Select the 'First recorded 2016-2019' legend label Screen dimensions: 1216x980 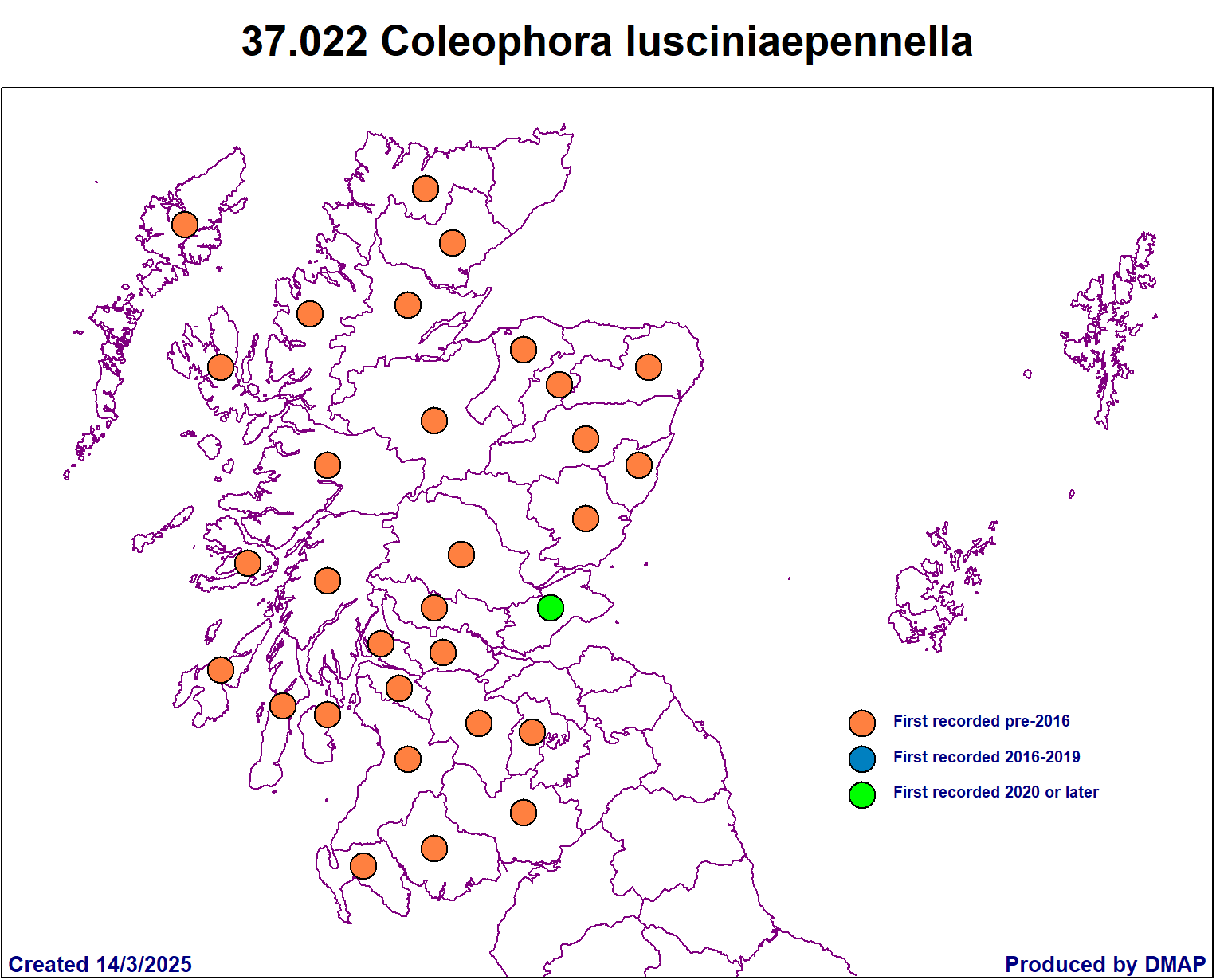pos(987,757)
